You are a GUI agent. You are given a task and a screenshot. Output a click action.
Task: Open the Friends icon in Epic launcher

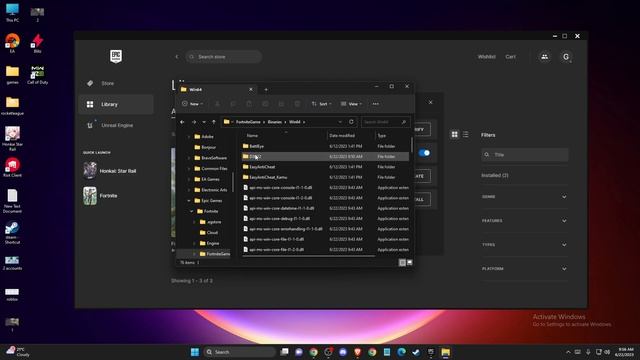click(544, 57)
